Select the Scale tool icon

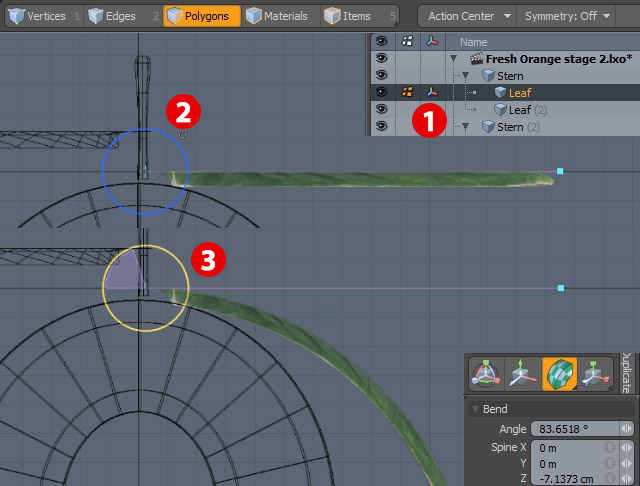tap(595, 374)
